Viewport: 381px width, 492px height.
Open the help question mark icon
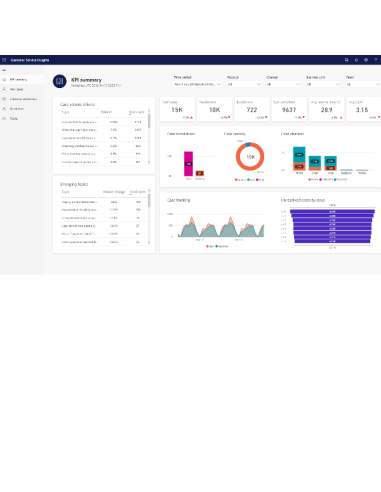tap(376, 60)
